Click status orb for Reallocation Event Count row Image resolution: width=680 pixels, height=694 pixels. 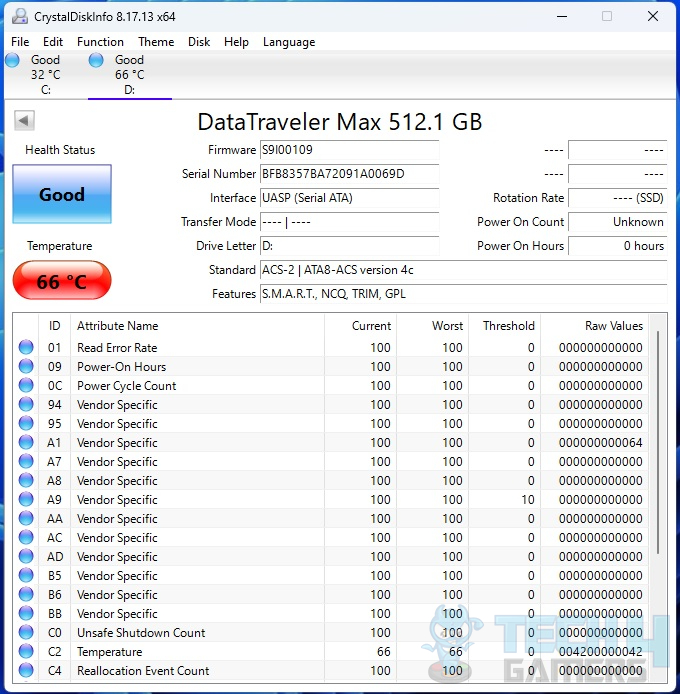pos(26,671)
